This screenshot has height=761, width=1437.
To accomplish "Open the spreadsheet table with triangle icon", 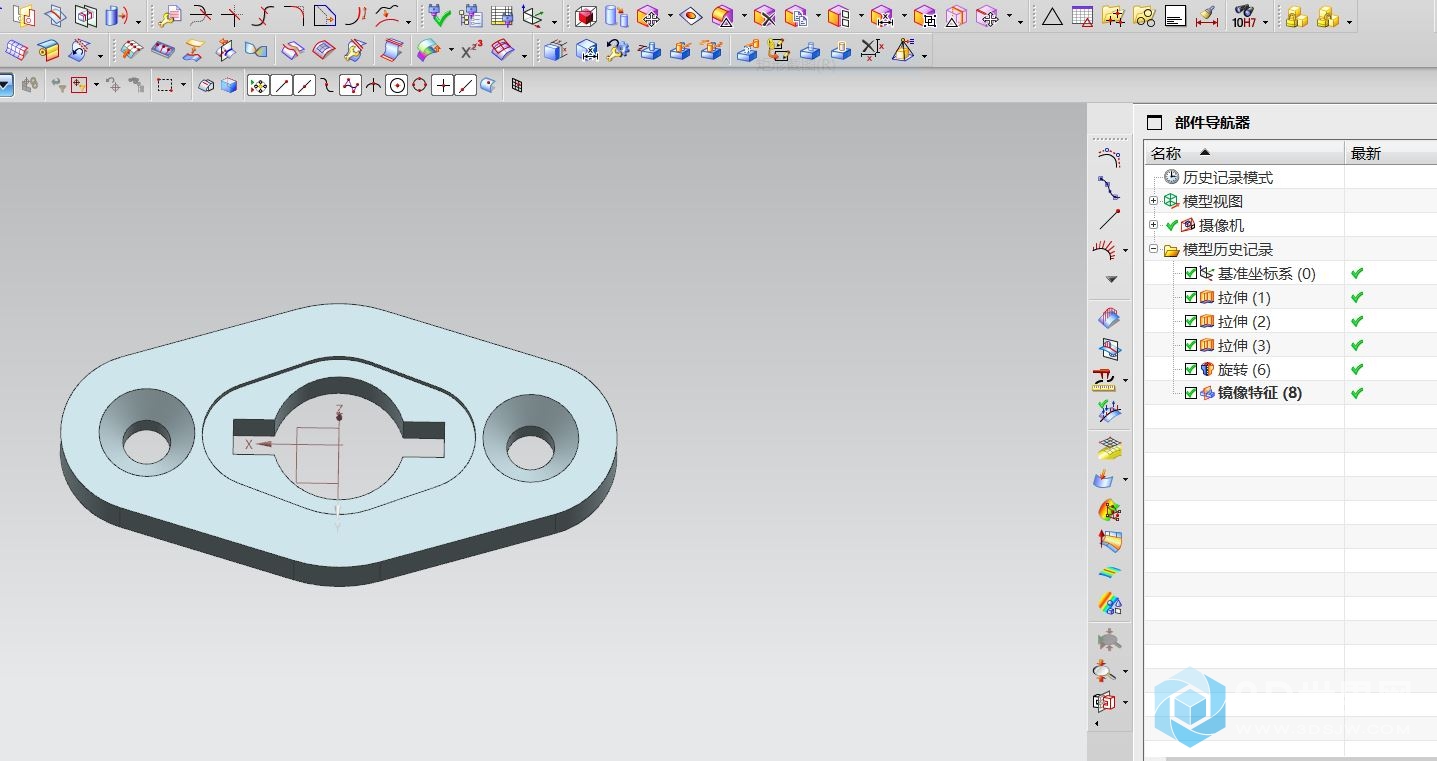I will point(1081,16).
